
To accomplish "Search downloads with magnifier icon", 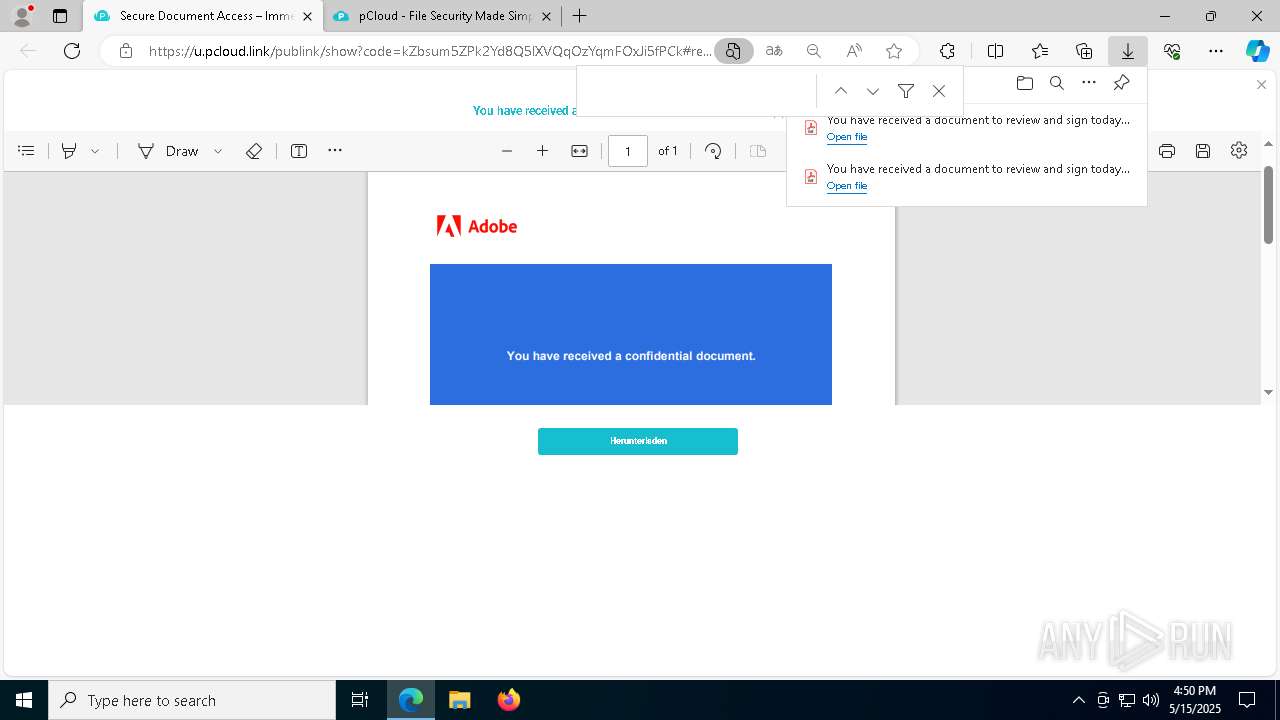I will [1057, 83].
